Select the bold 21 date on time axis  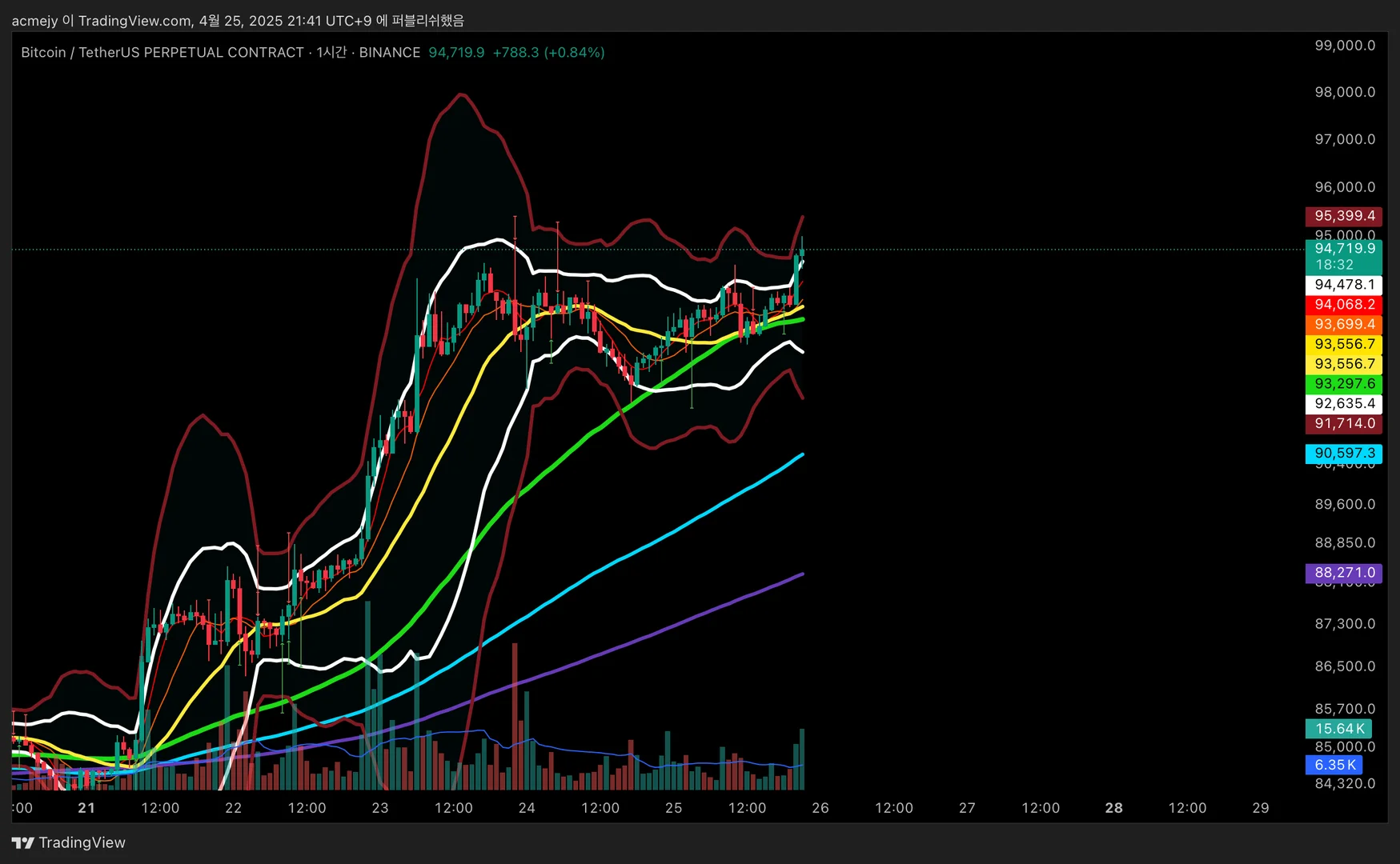point(86,808)
